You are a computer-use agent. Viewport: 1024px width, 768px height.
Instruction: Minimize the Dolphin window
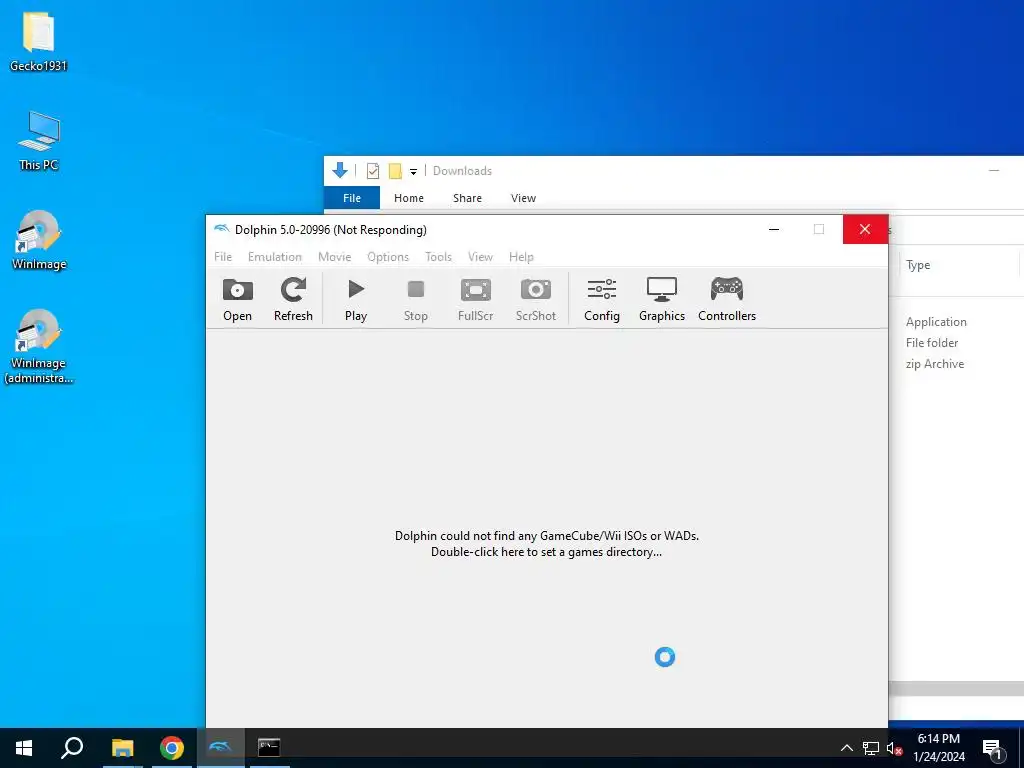click(x=774, y=229)
